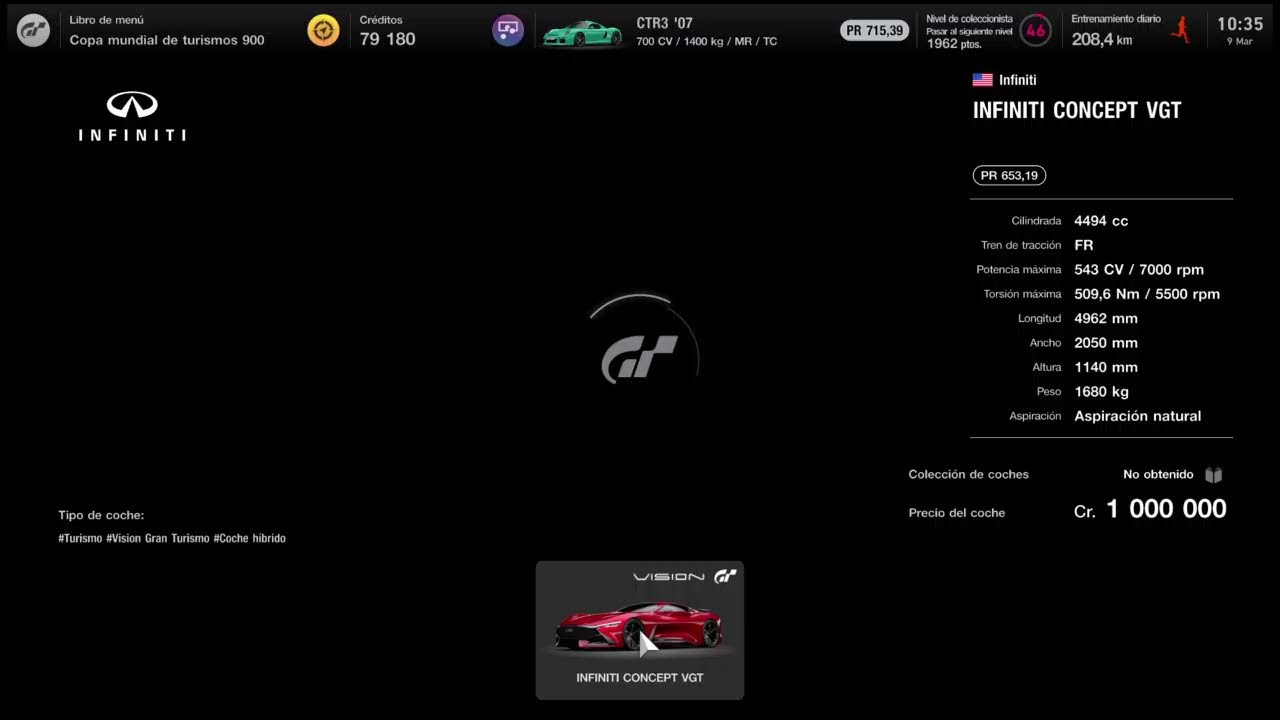Click the 'Infiniti' manufacturer name beside flag

pos(1018,80)
